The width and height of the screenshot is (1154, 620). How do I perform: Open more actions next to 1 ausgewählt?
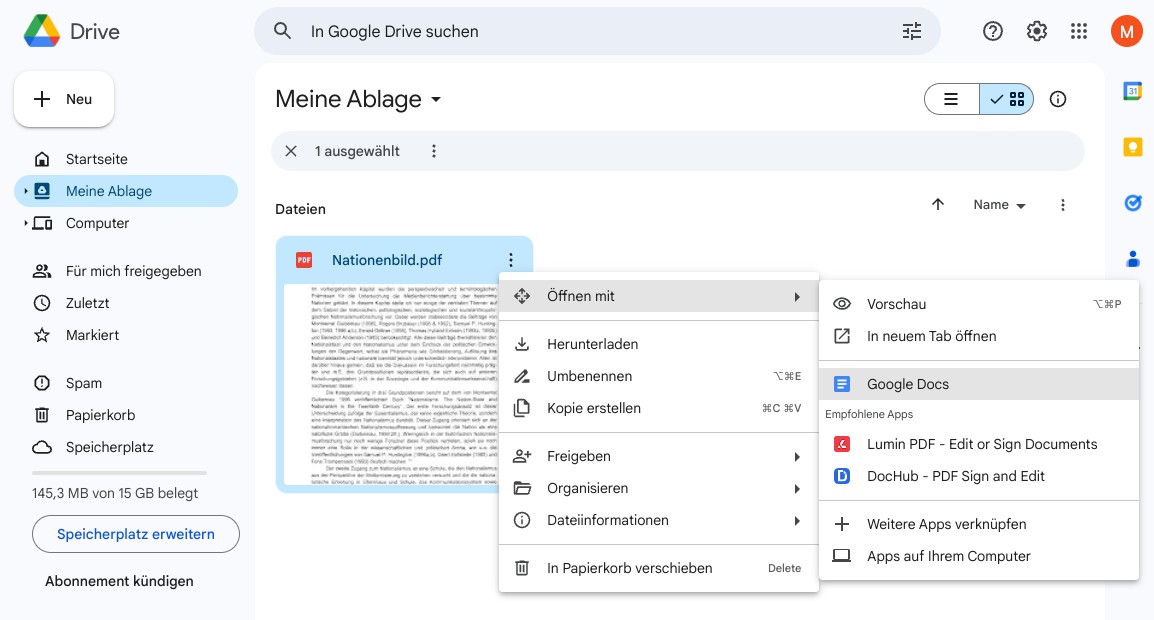pyautogui.click(x=433, y=151)
